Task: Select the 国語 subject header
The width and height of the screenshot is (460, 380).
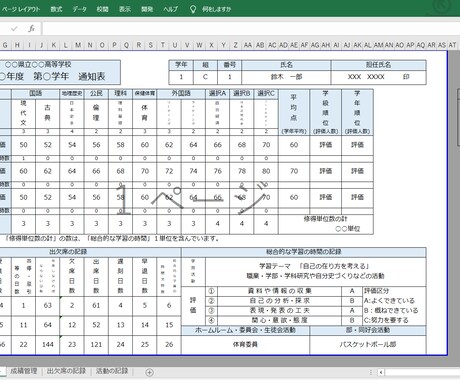Action: [36, 93]
